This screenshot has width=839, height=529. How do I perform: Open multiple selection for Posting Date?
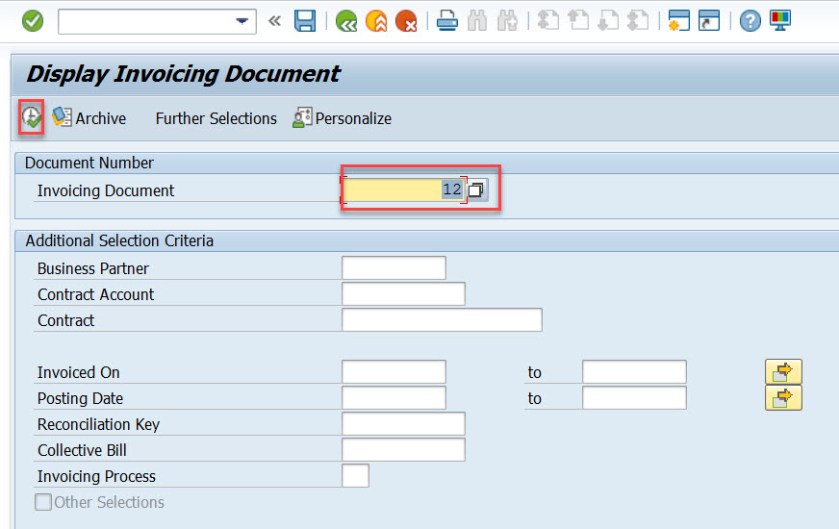click(x=783, y=398)
